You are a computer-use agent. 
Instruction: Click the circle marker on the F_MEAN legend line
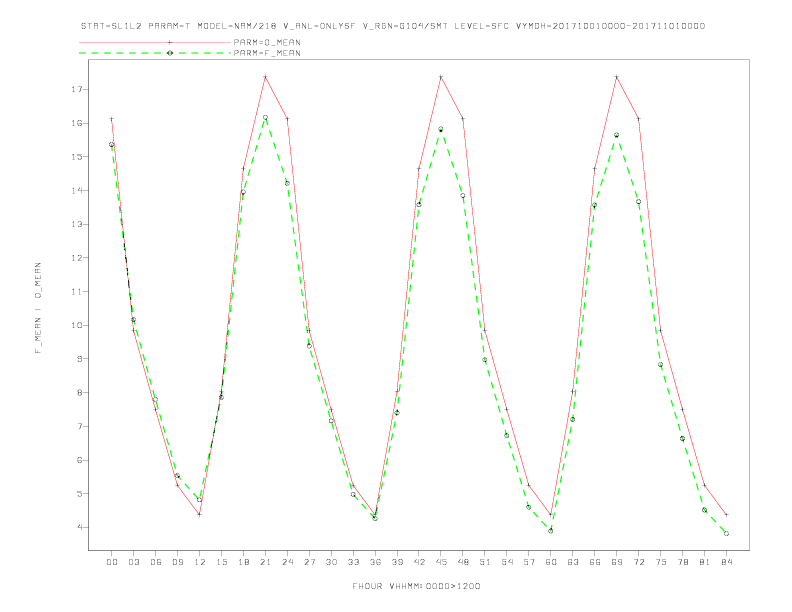tap(170, 53)
